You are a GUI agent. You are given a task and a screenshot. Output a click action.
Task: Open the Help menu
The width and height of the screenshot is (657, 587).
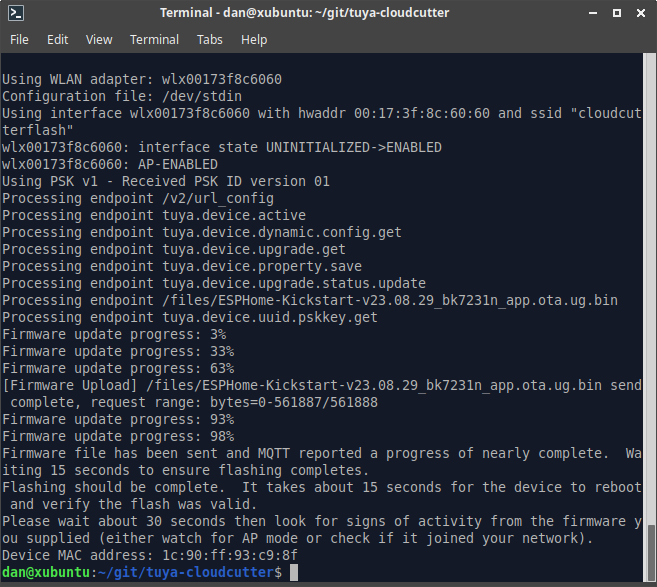click(x=254, y=40)
